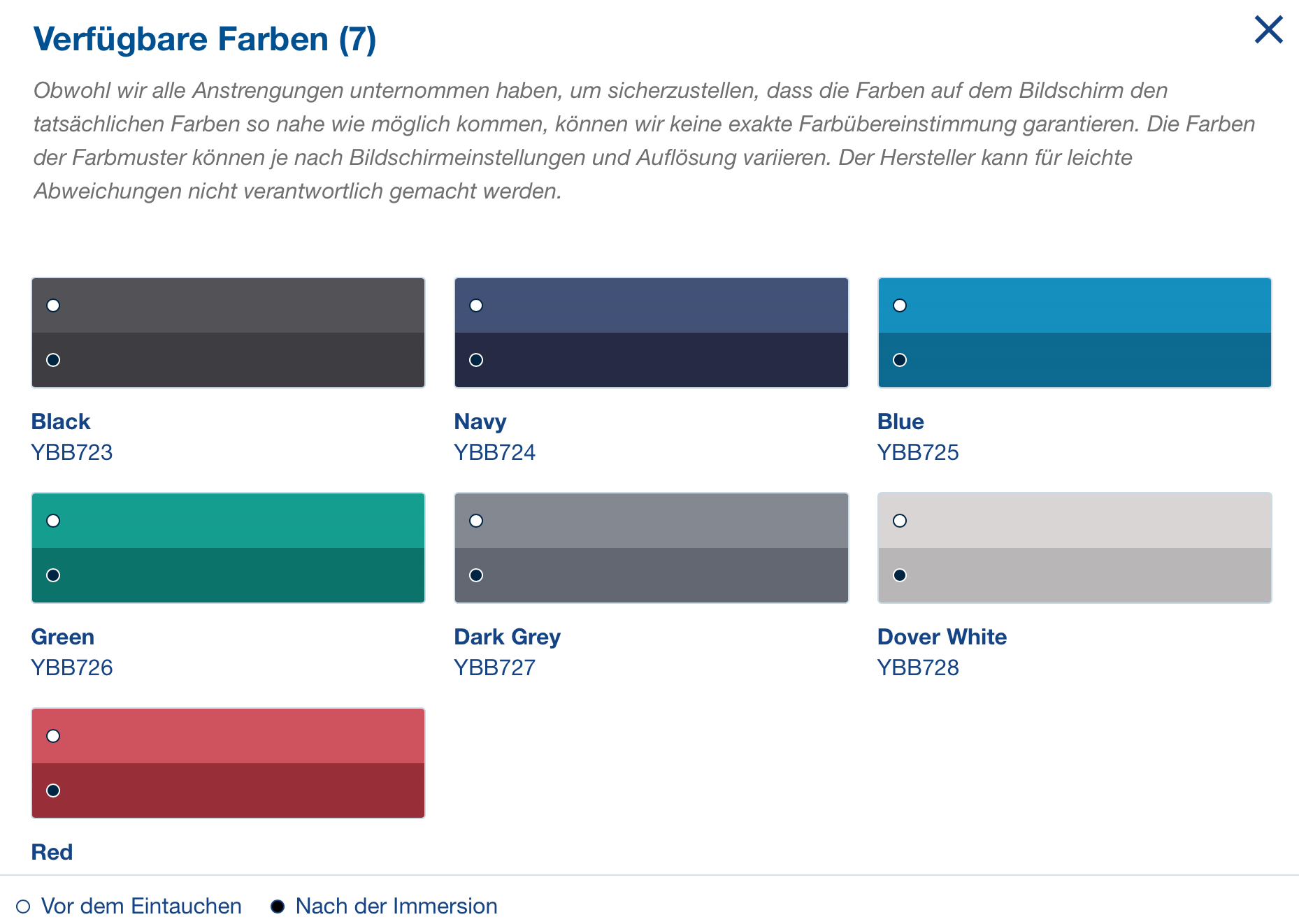This screenshot has width=1299, height=924.
Task: Select the Navy color light upper band
Action: pyautogui.click(x=651, y=305)
